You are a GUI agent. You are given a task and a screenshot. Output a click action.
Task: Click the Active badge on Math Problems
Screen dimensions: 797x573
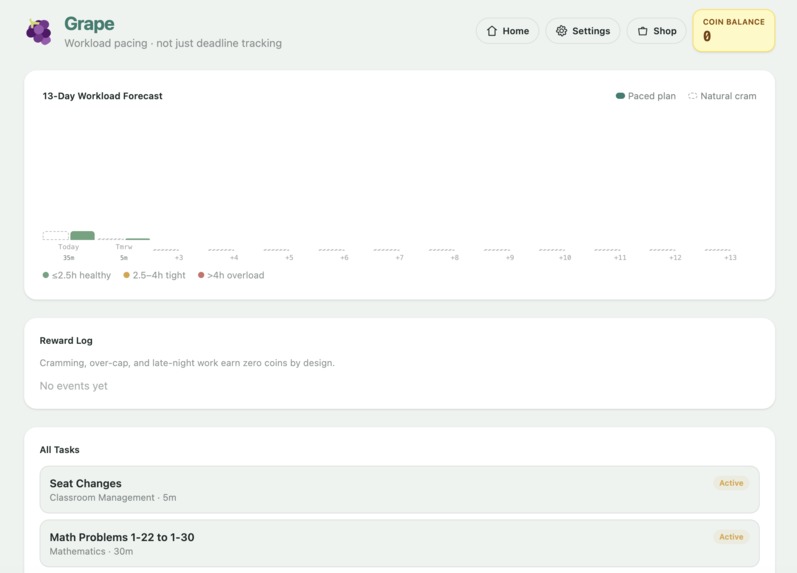click(731, 537)
